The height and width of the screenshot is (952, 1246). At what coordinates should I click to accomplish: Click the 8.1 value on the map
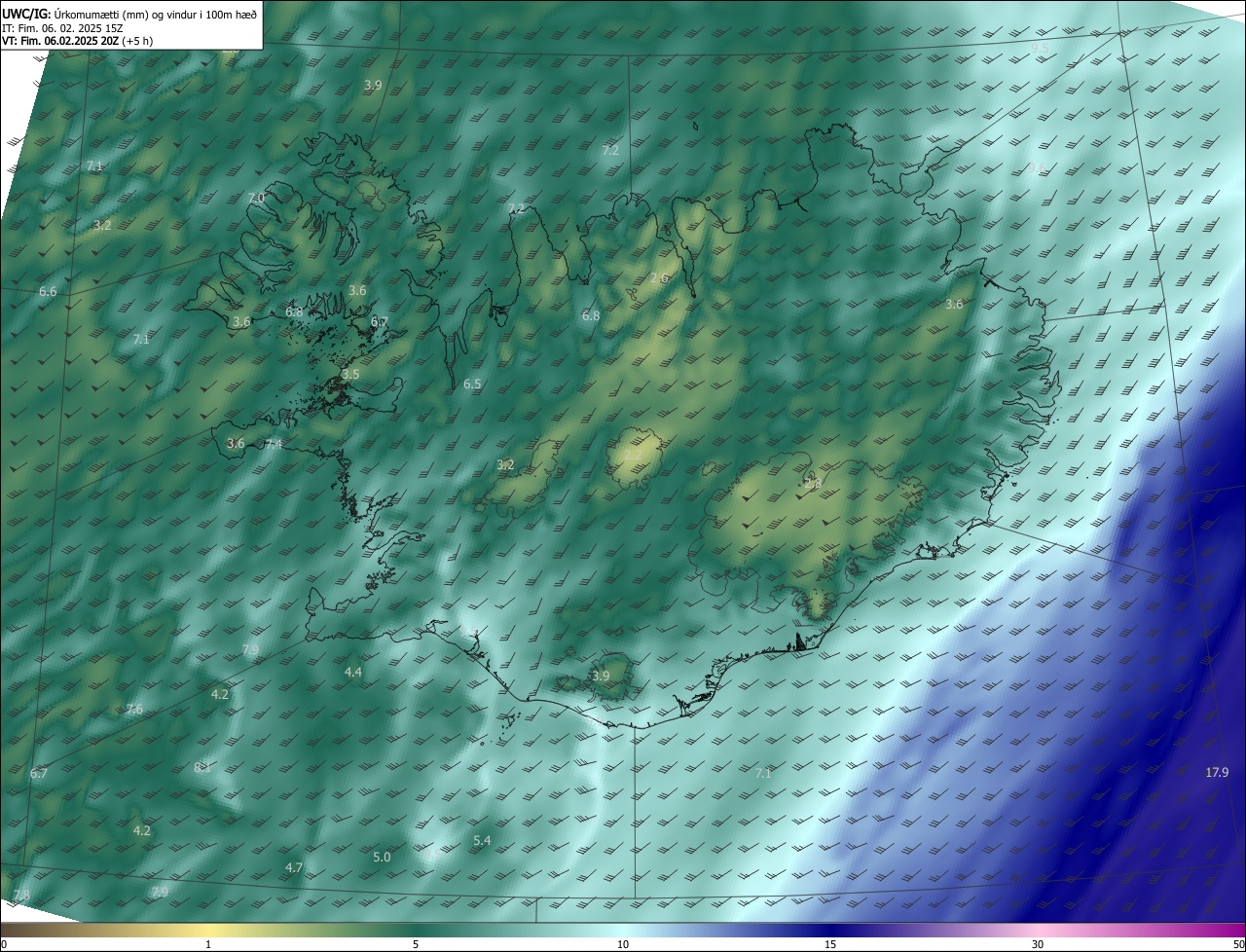coord(202,767)
